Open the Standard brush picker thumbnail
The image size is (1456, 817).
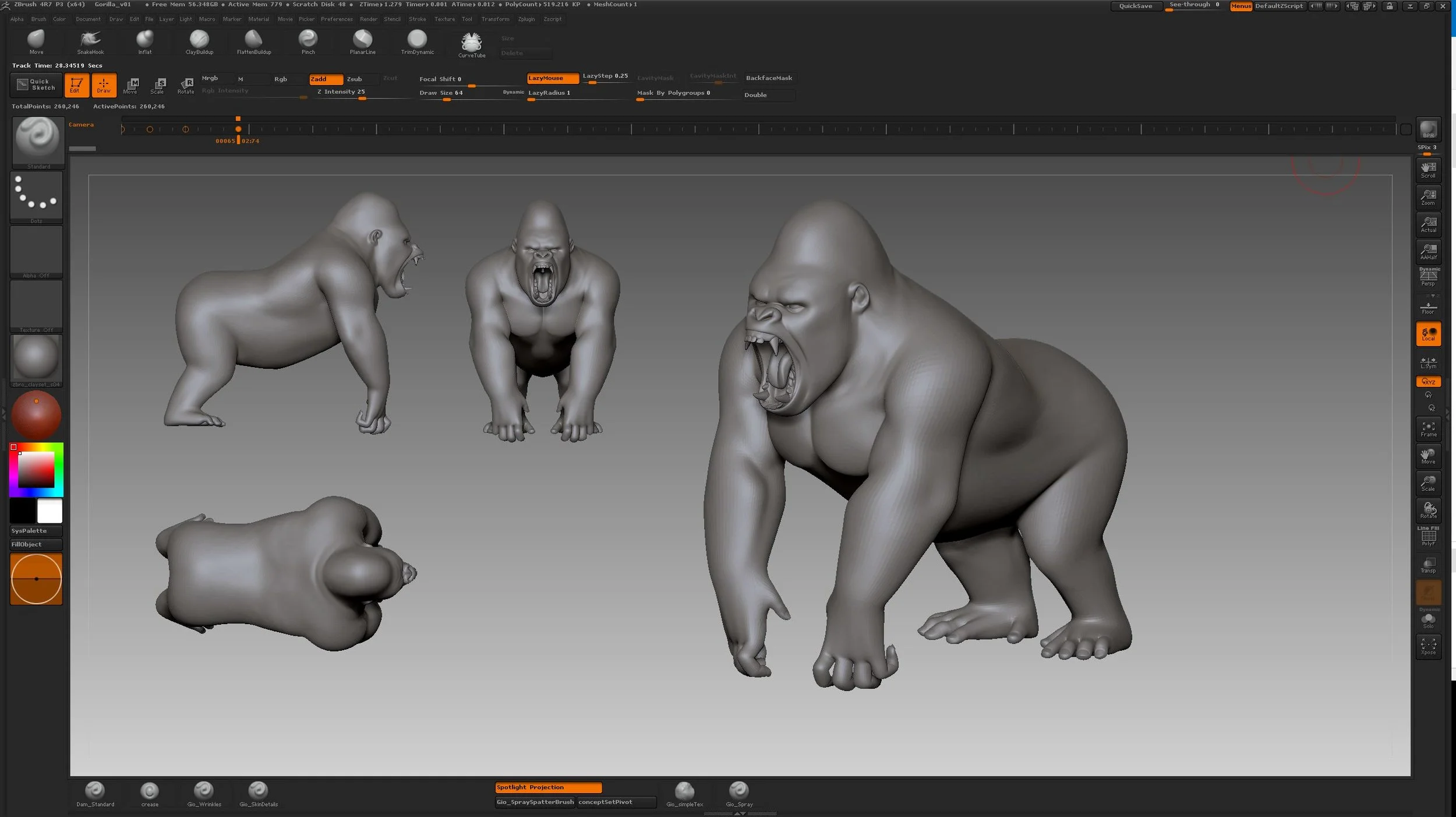point(38,140)
